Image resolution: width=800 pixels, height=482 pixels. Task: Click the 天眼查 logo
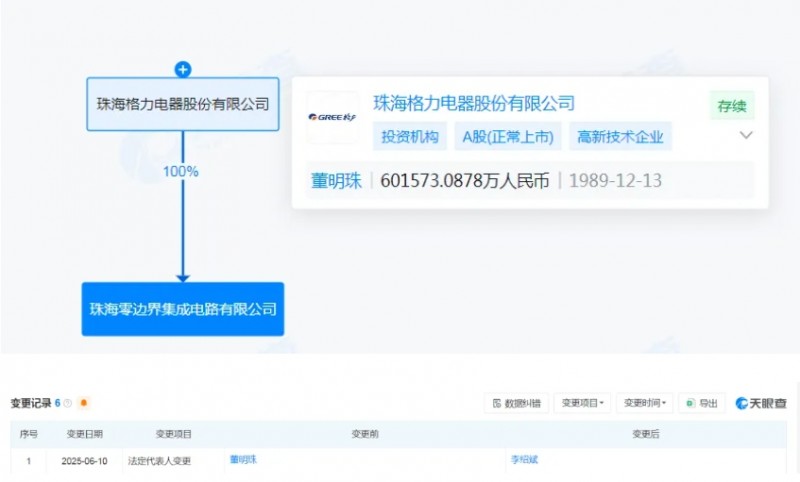pos(761,403)
